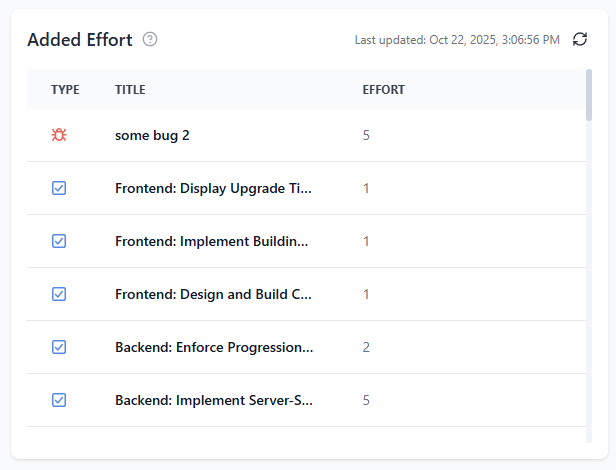The image size is (616, 470).
Task: Open 'Backend: Implement Server-S...' item
Action: click(214, 400)
